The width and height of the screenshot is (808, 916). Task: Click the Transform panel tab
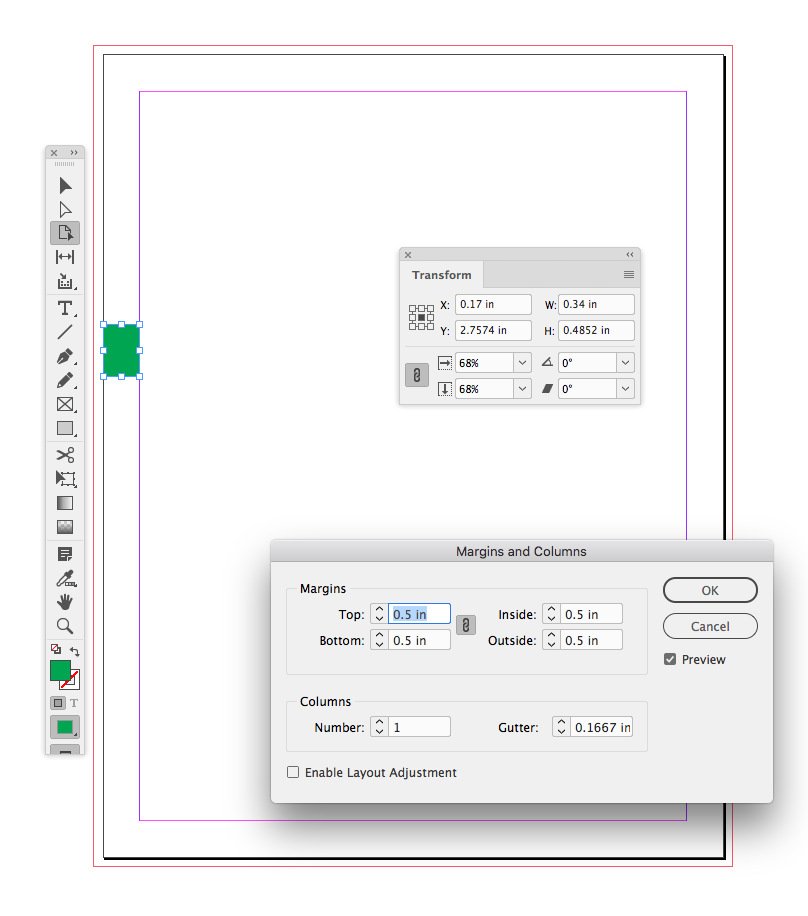click(441, 275)
